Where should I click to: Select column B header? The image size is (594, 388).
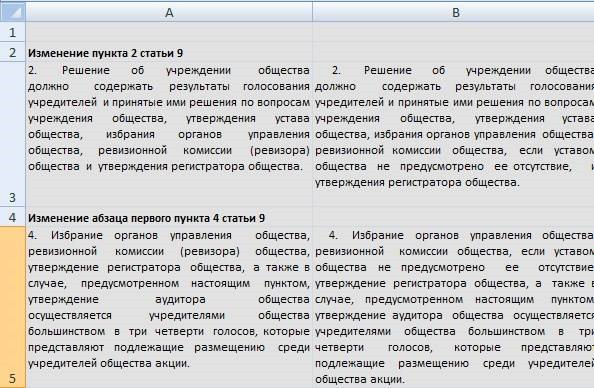coord(453,12)
